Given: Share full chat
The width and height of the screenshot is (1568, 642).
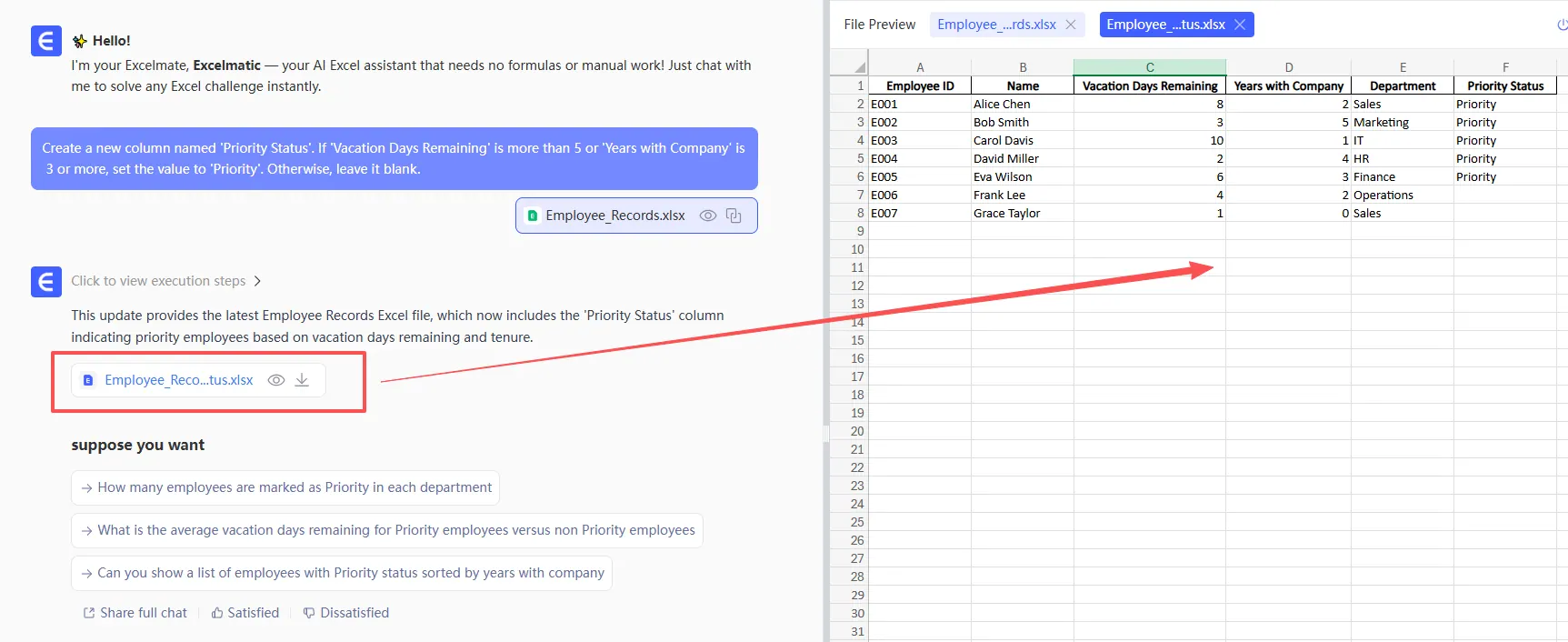Looking at the screenshot, I should pyautogui.click(x=135, y=613).
